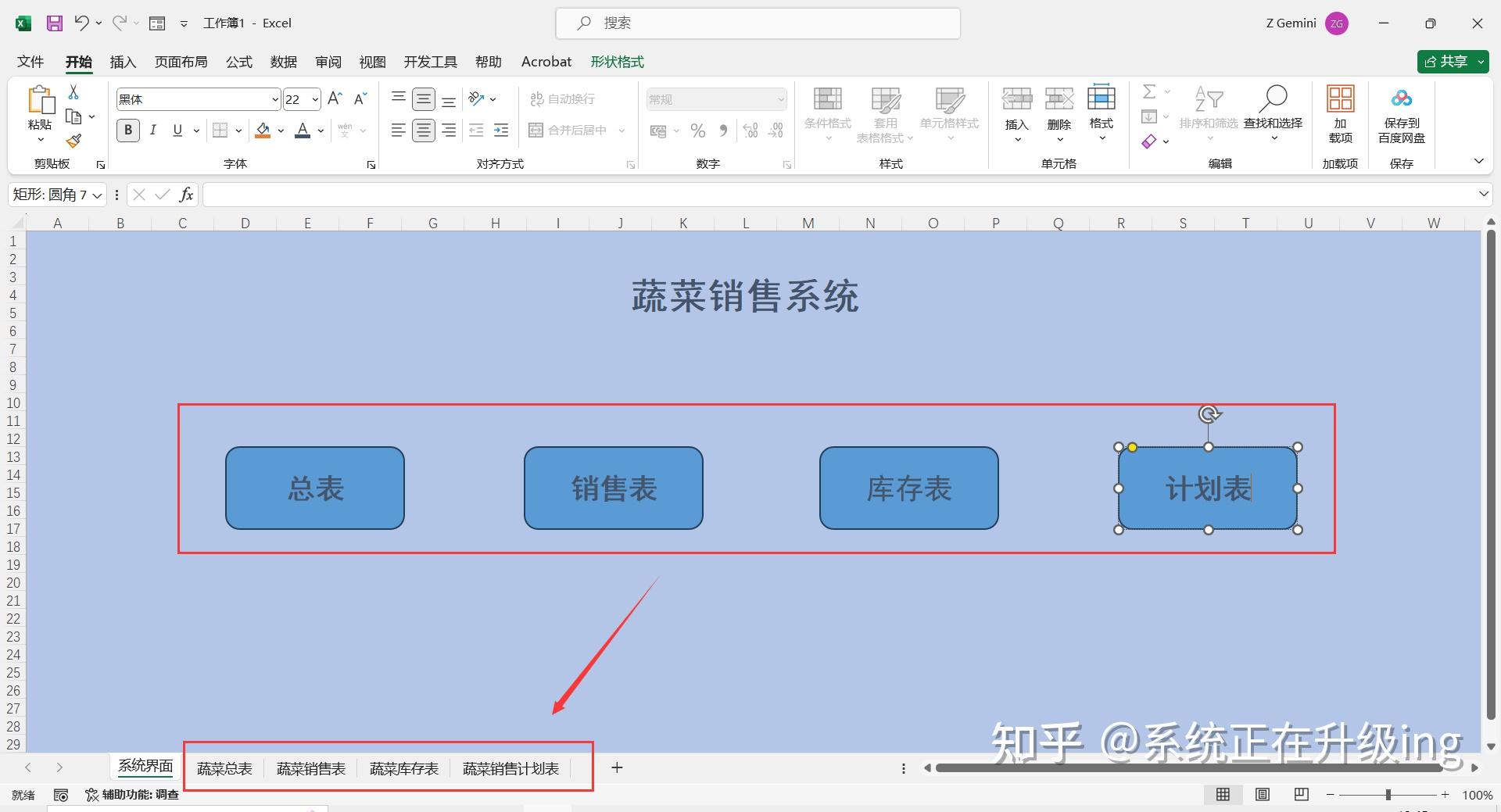Image resolution: width=1501 pixels, height=812 pixels.
Task: Click the Σ autosum icon
Action: click(x=1149, y=91)
